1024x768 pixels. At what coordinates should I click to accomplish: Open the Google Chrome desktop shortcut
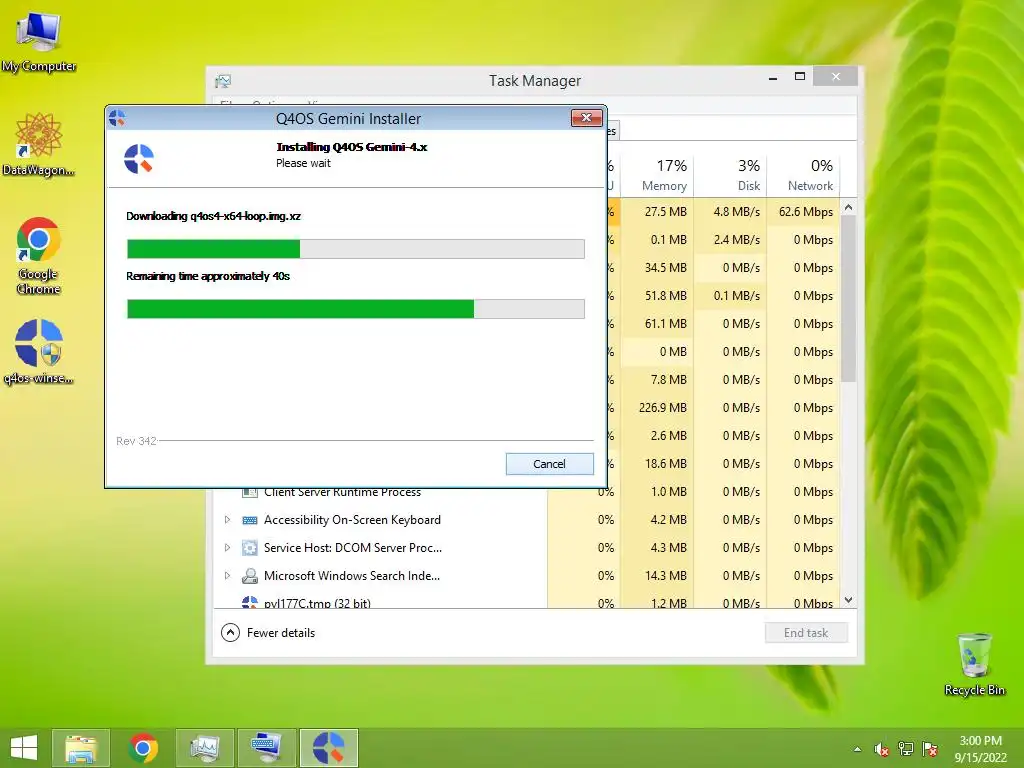tap(39, 255)
